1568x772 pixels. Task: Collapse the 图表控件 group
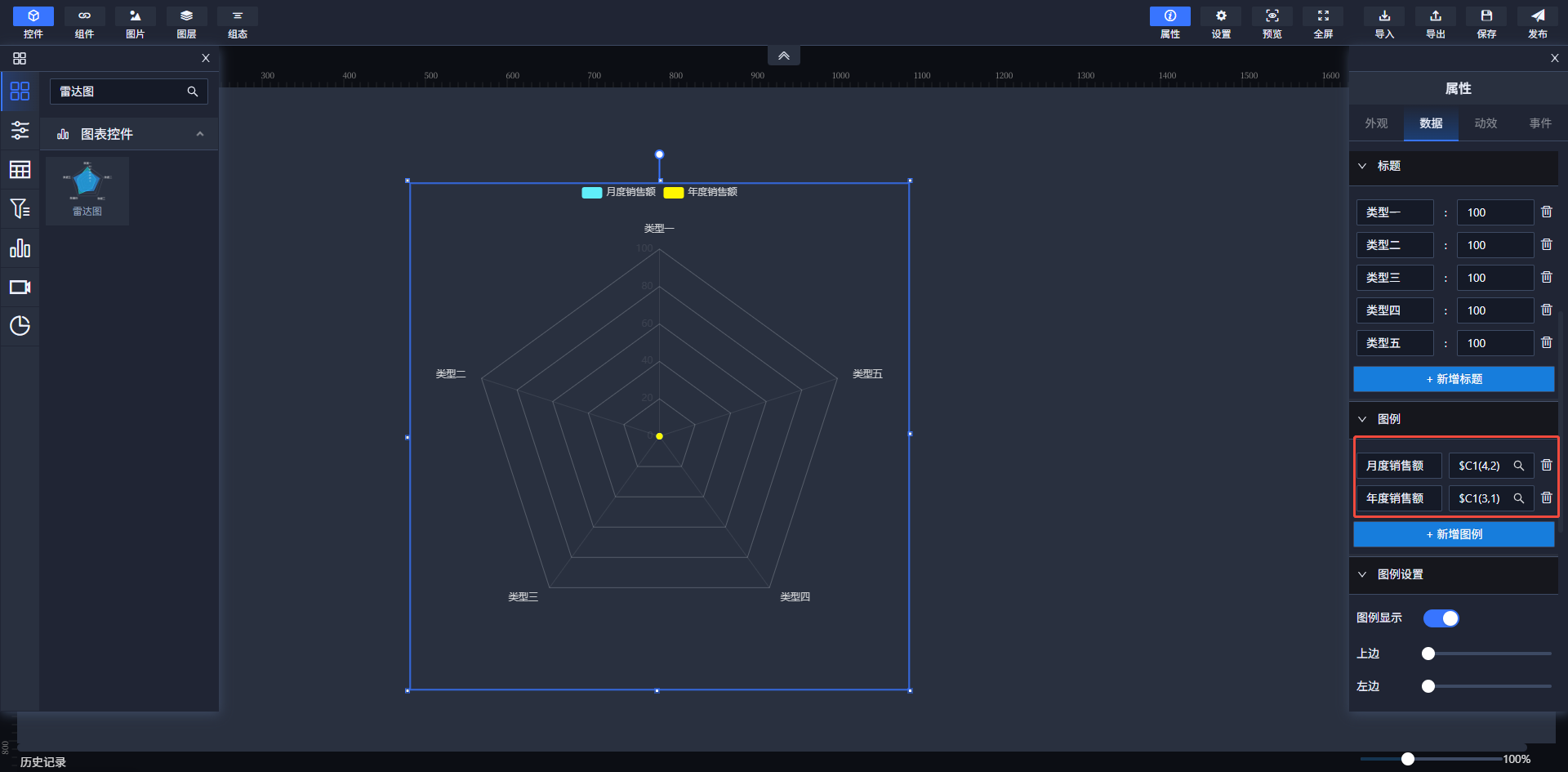pyautogui.click(x=200, y=134)
